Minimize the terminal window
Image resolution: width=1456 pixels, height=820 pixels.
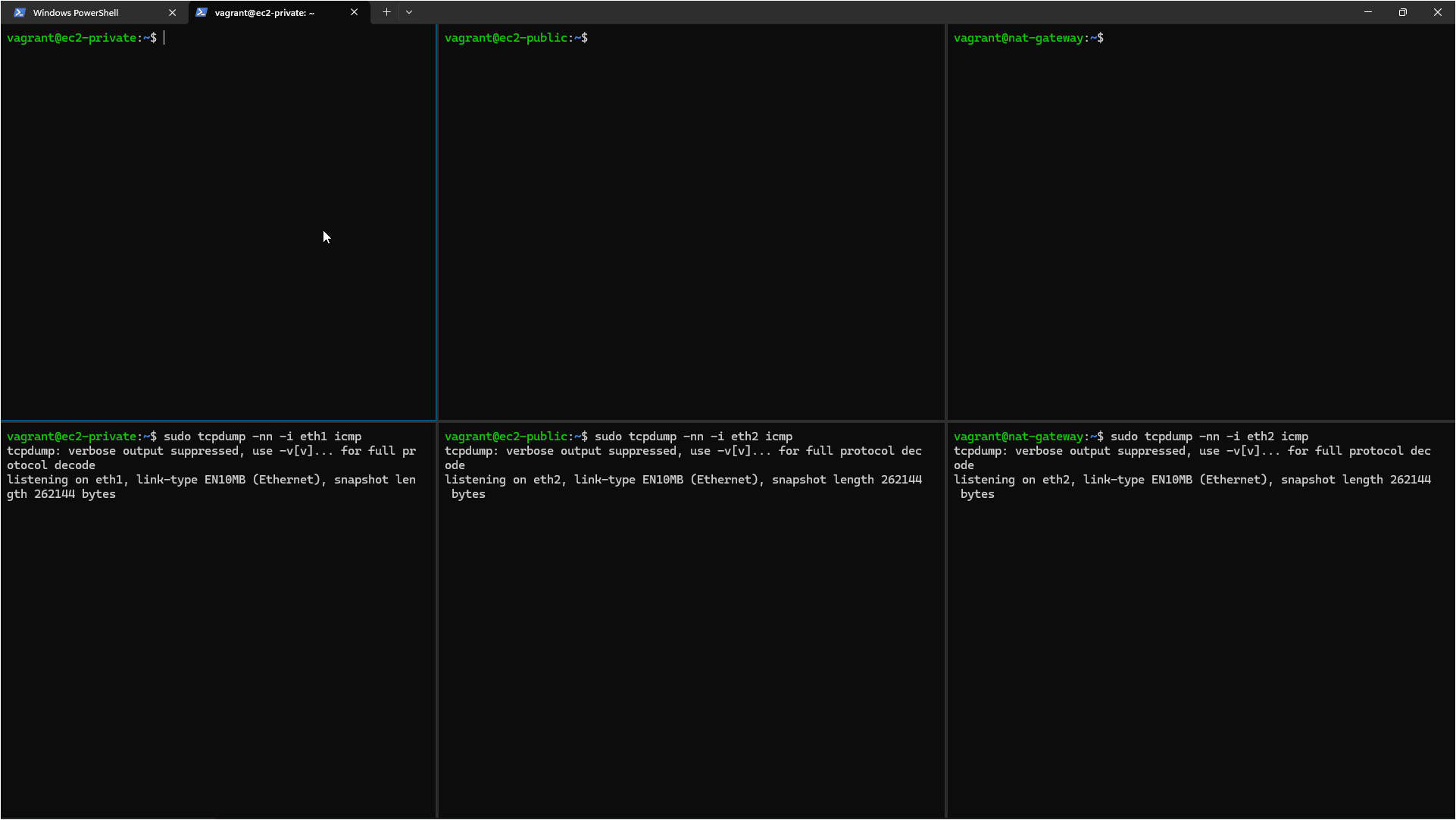click(x=1368, y=12)
